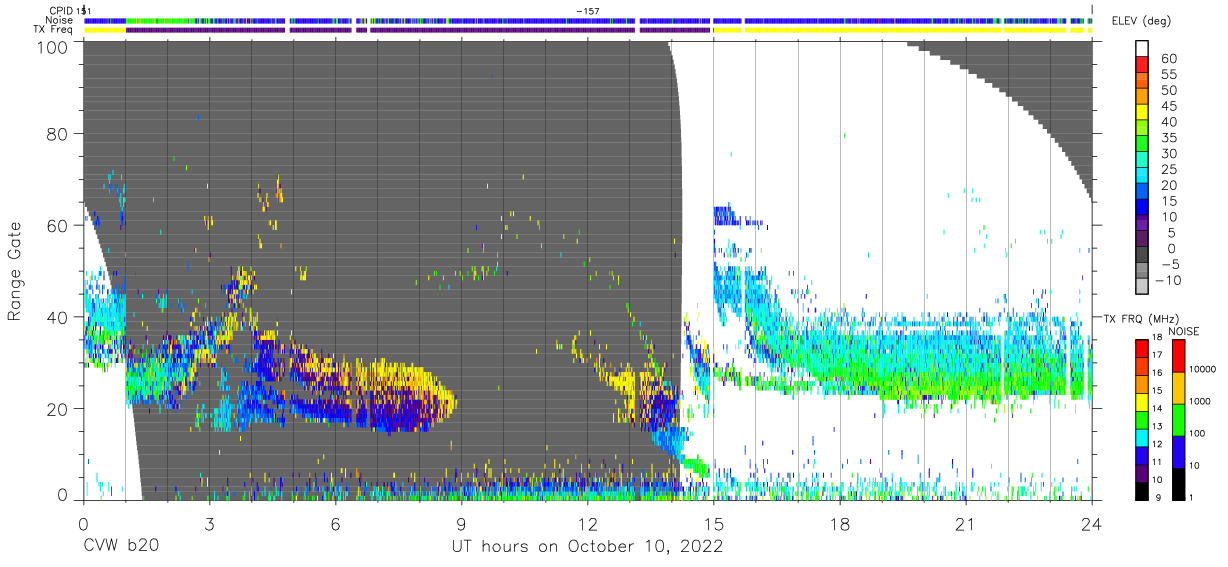This screenshot has height=567, width=1228.
Task: Select the '100' value on the NOISE scale
Action: 1197,433
